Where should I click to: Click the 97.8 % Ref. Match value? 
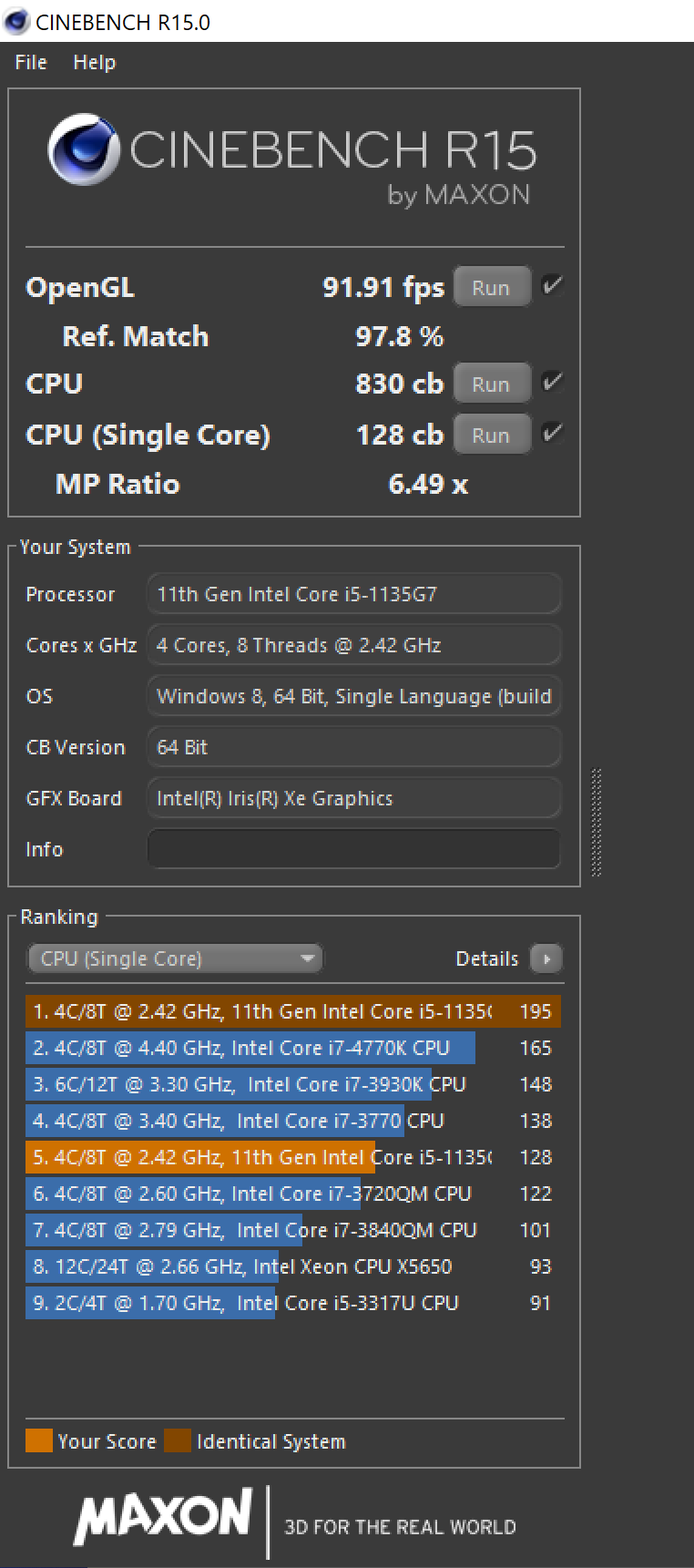click(x=399, y=336)
